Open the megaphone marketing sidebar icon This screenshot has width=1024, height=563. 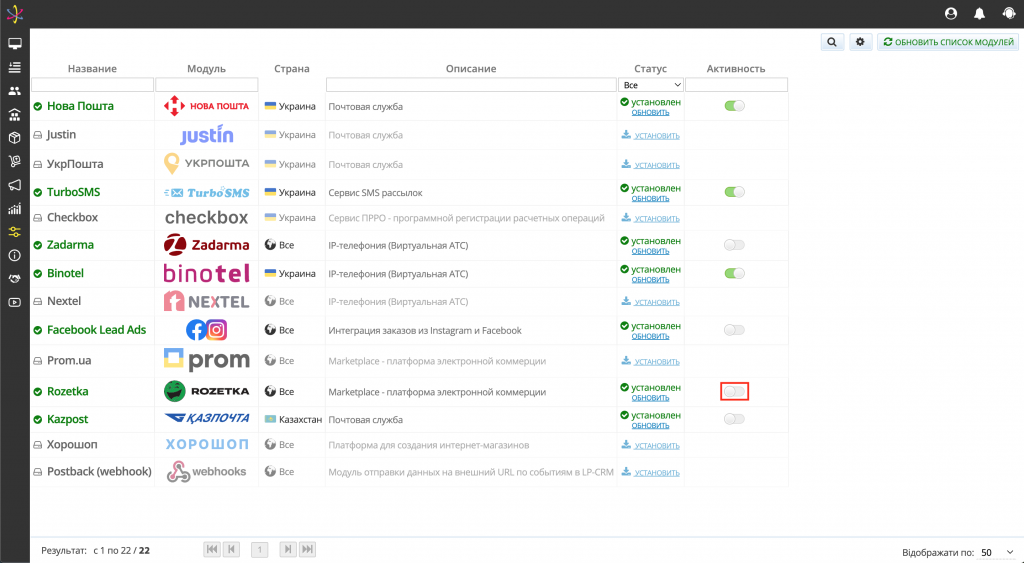pyautogui.click(x=14, y=185)
